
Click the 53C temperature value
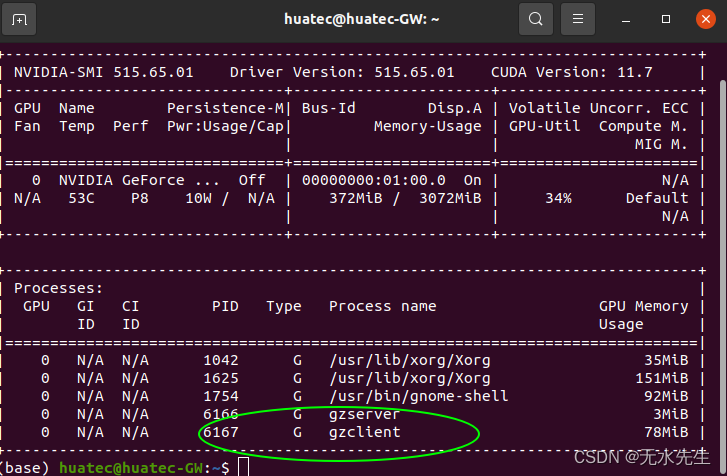coord(81,198)
